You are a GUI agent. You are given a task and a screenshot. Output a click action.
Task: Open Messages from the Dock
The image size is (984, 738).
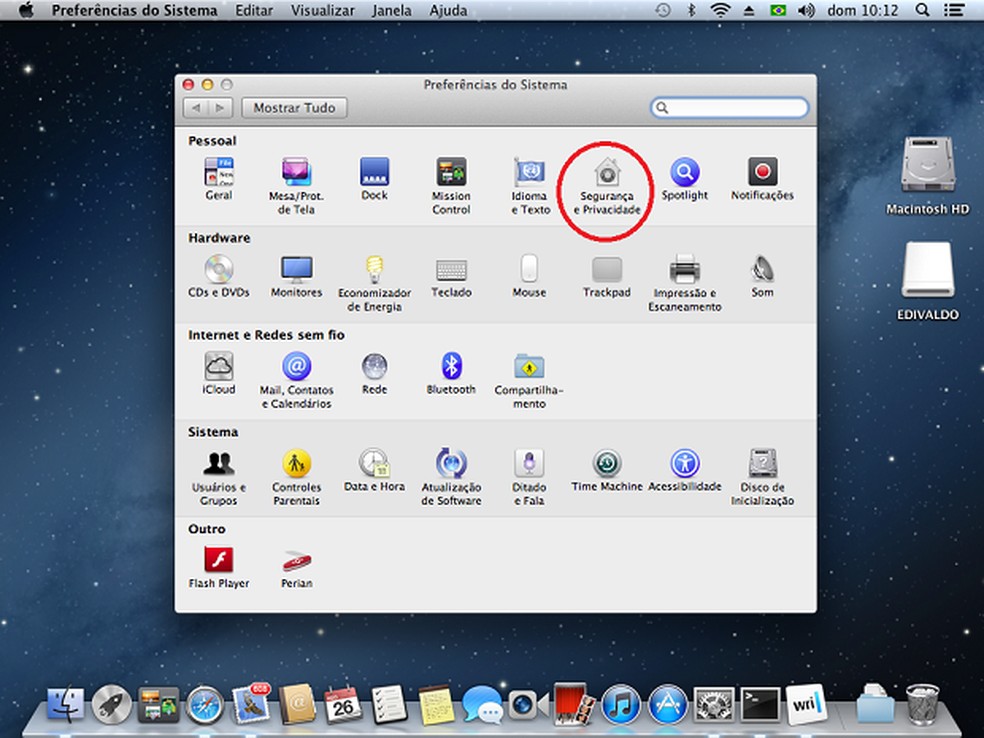[x=483, y=704]
